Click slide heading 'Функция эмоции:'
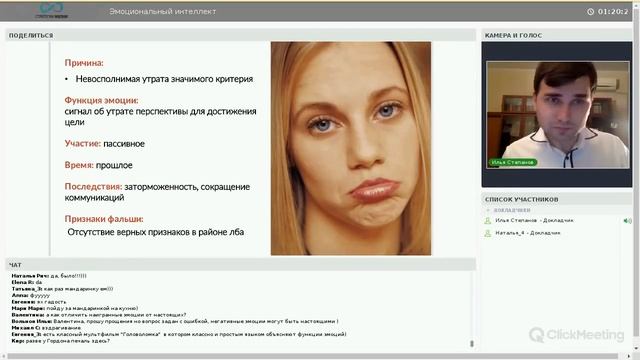Viewport: 640px width, 360px height. pos(101,100)
